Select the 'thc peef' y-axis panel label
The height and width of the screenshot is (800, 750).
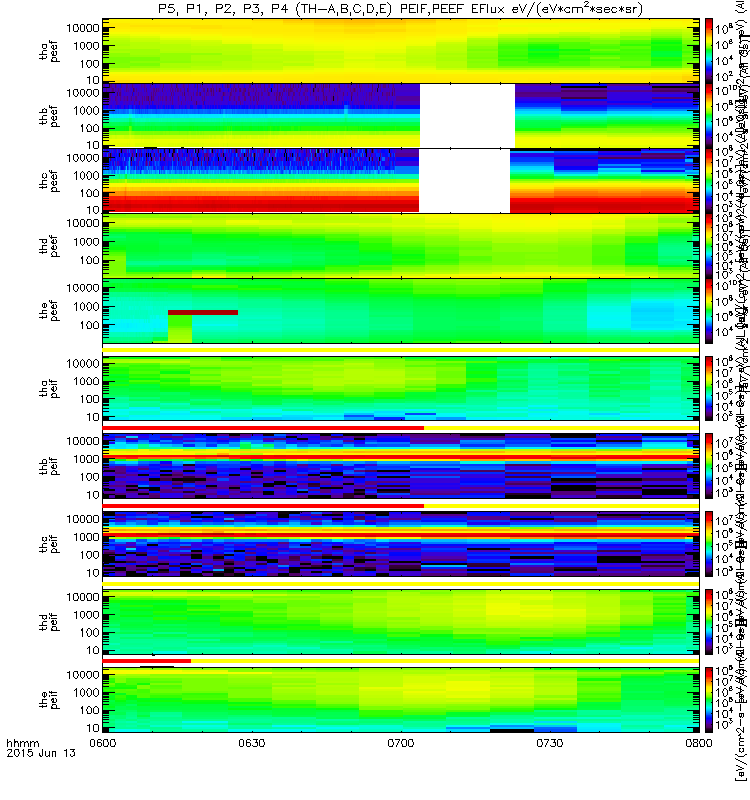point(49,181)
